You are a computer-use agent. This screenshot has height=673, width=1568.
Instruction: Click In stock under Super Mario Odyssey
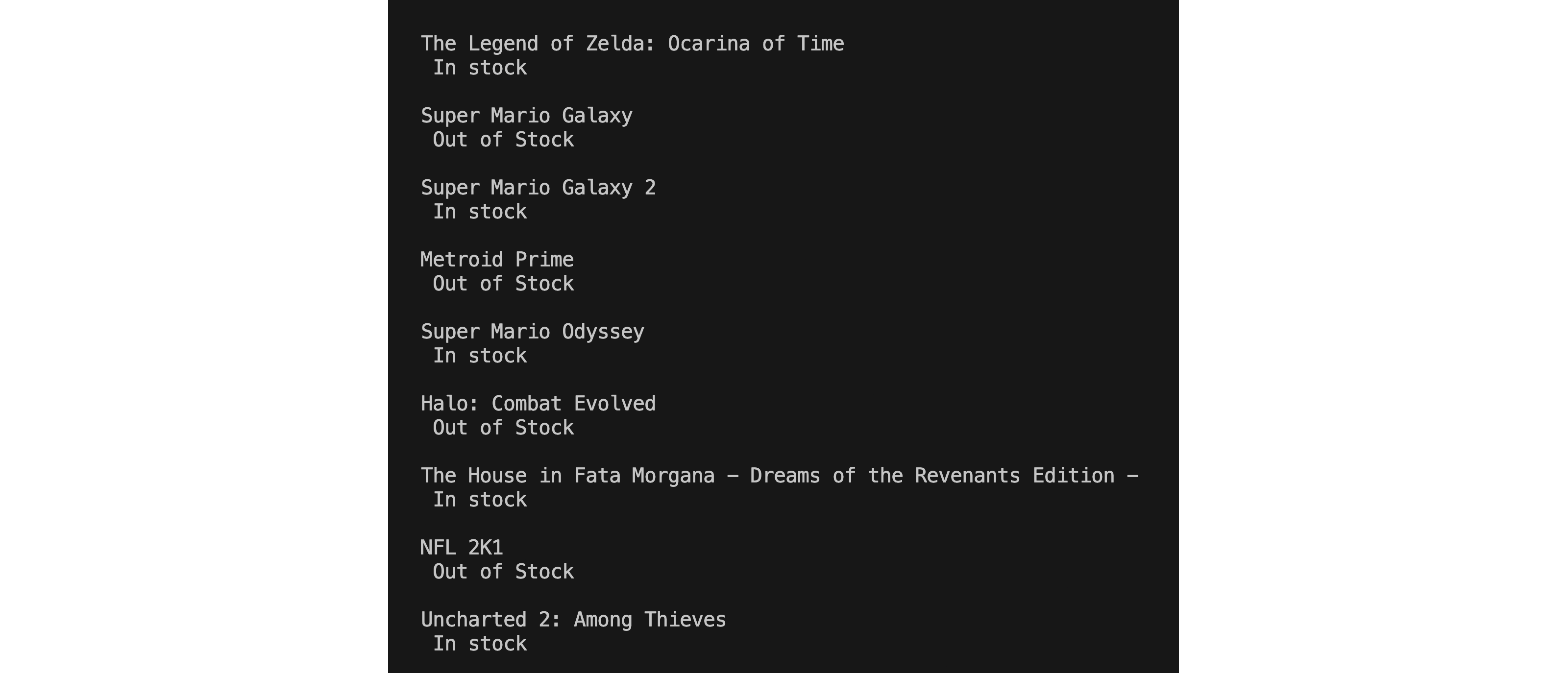click(480, 356)
